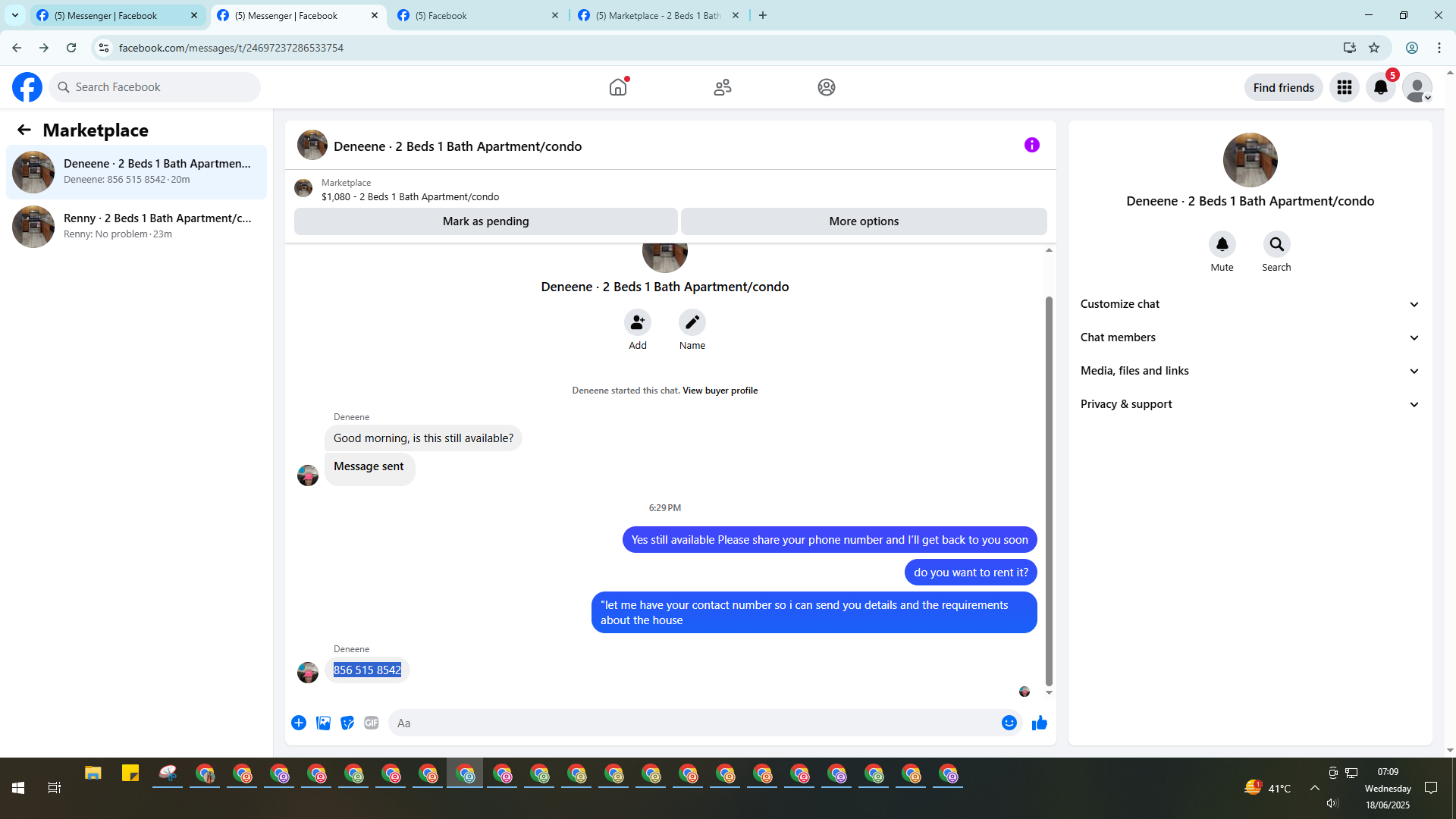Open the Windows Start menu
The height and width of the screenshot is (819, 1456).
point(18,788)
